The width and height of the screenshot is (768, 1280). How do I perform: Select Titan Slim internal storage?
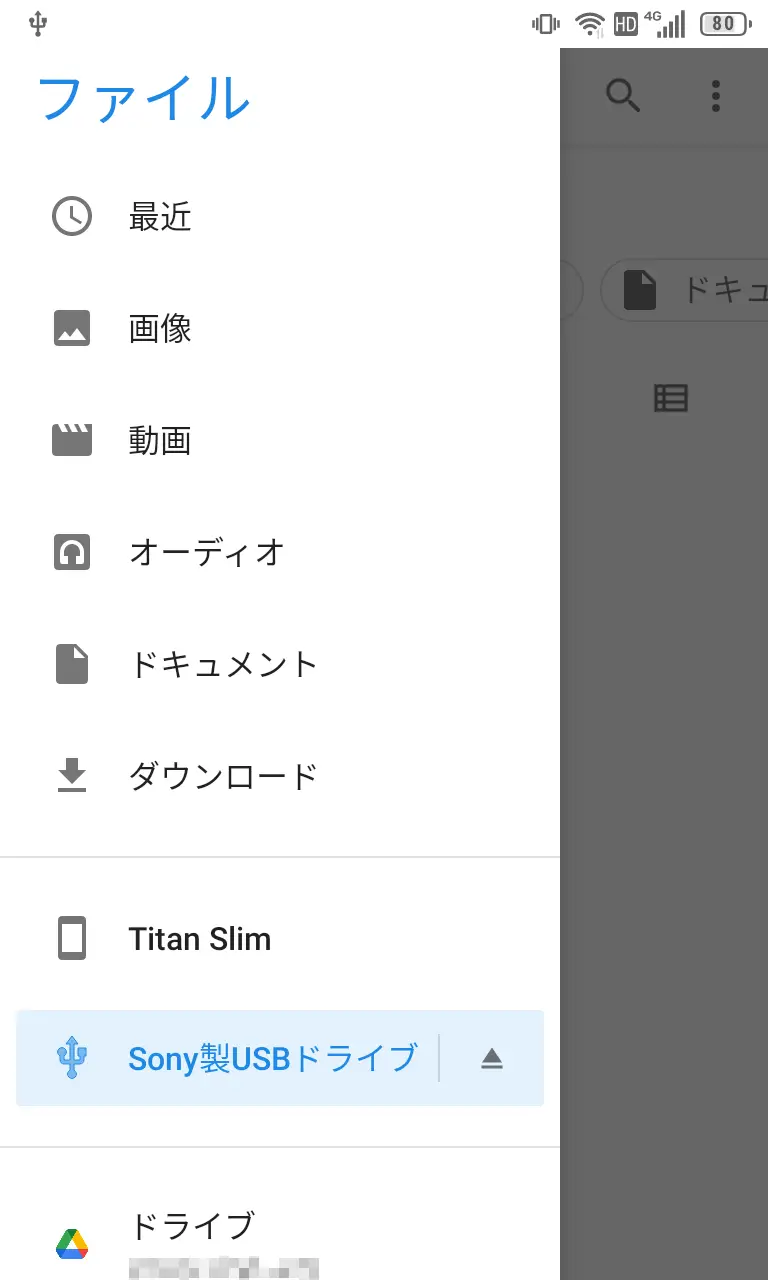tap(200, 938)
